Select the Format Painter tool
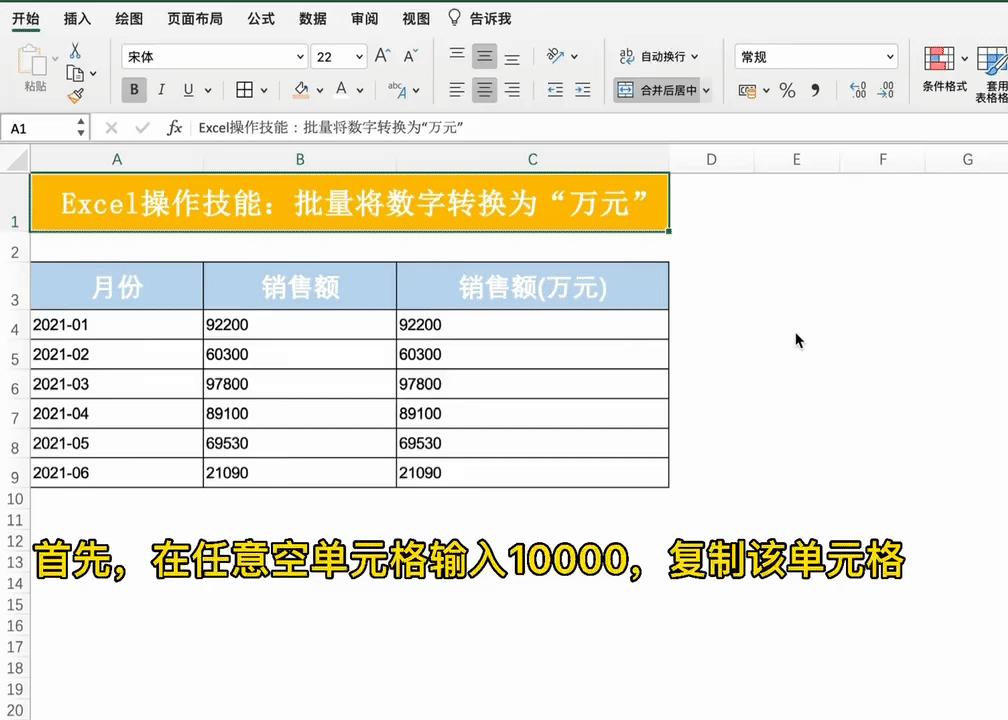Image resolution: width=1008 pixels, height=720 pixels. [76, 93]
